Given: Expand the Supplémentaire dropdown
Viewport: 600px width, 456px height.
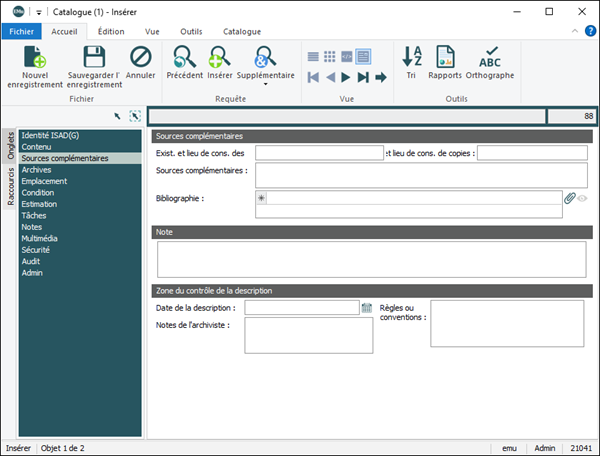Looking at the screenshot, I should click(266, 84).
